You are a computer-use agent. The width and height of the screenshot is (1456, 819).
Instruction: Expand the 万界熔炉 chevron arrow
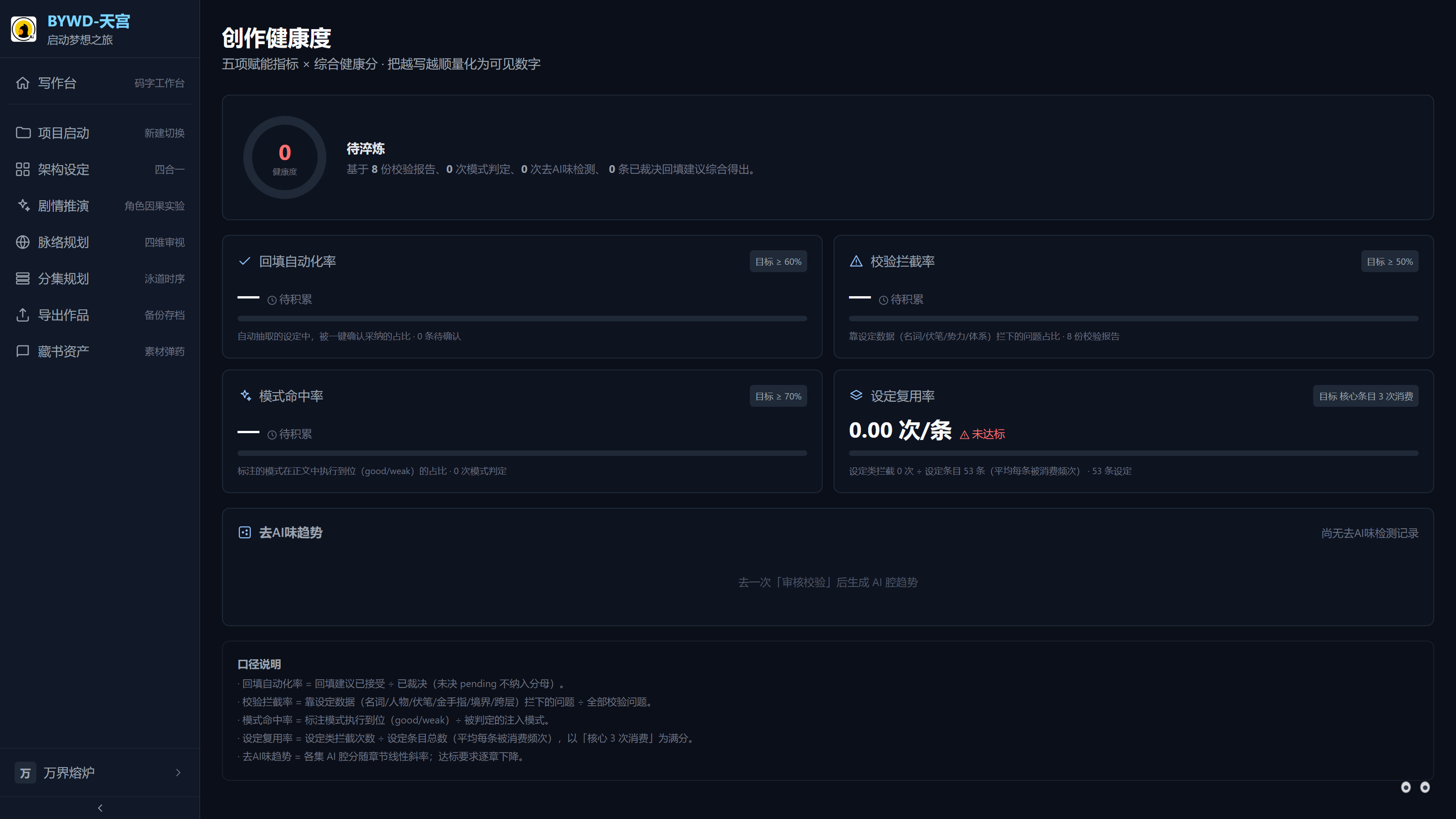click(x=178, y=773)
